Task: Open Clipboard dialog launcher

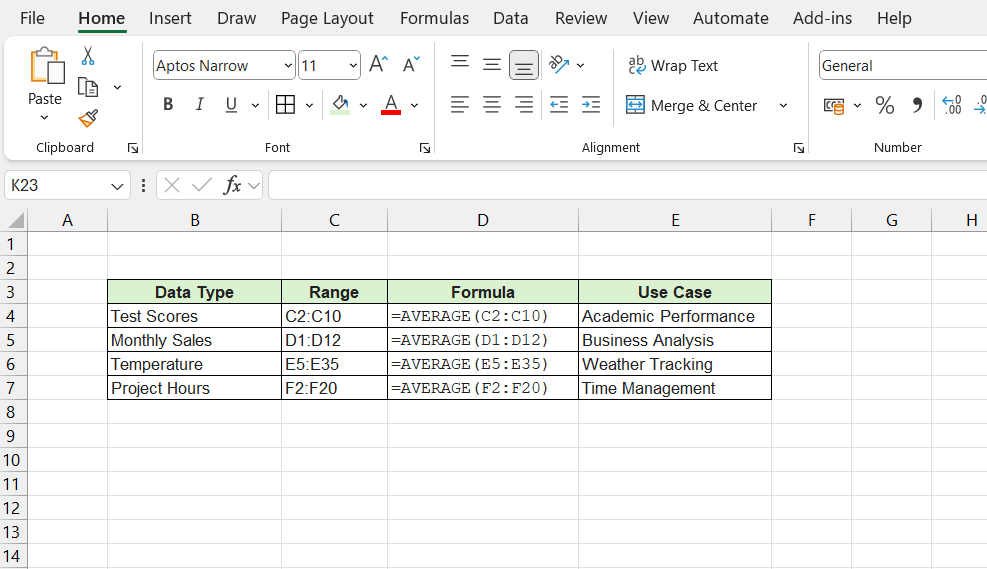Action: (x=133, y=148)
